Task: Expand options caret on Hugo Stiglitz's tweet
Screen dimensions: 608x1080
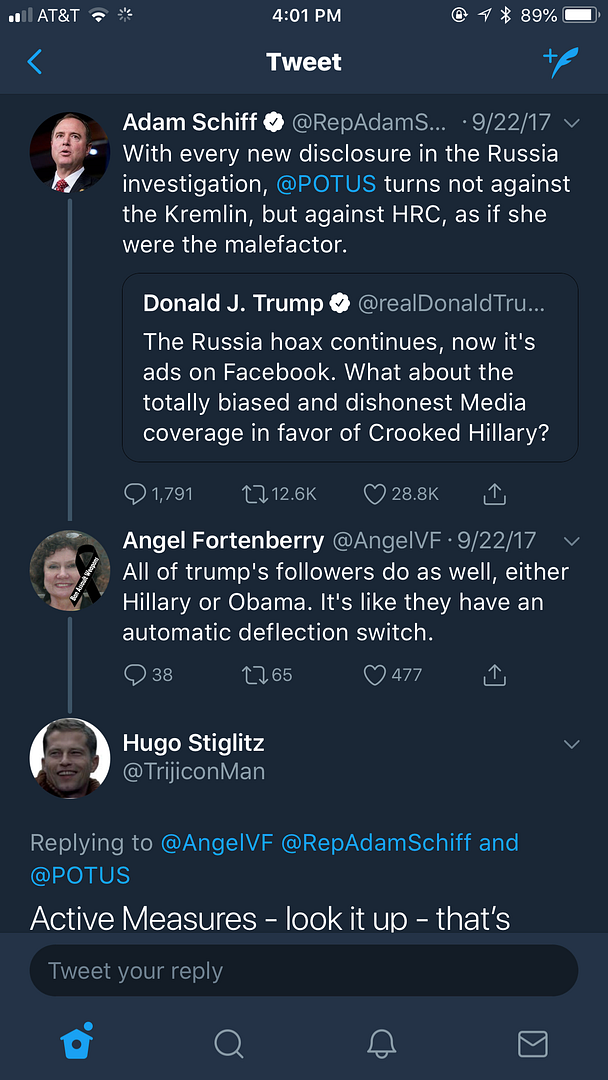Action: (572, 744)
